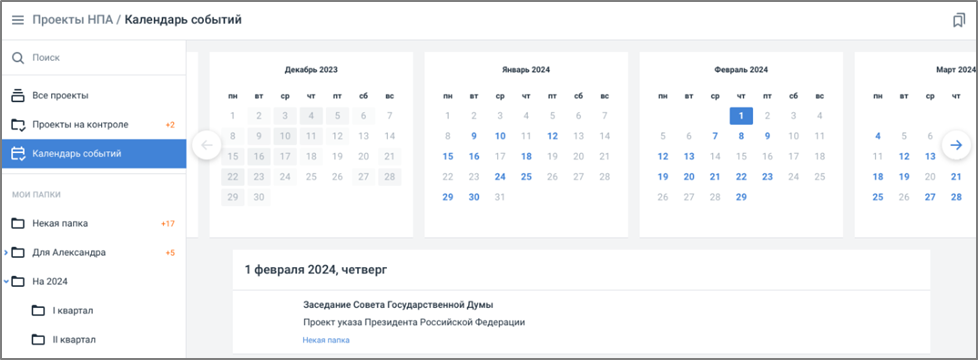Open the I квартал subfolder
Viewport: 978px width, 360px height.
point(94,311)
